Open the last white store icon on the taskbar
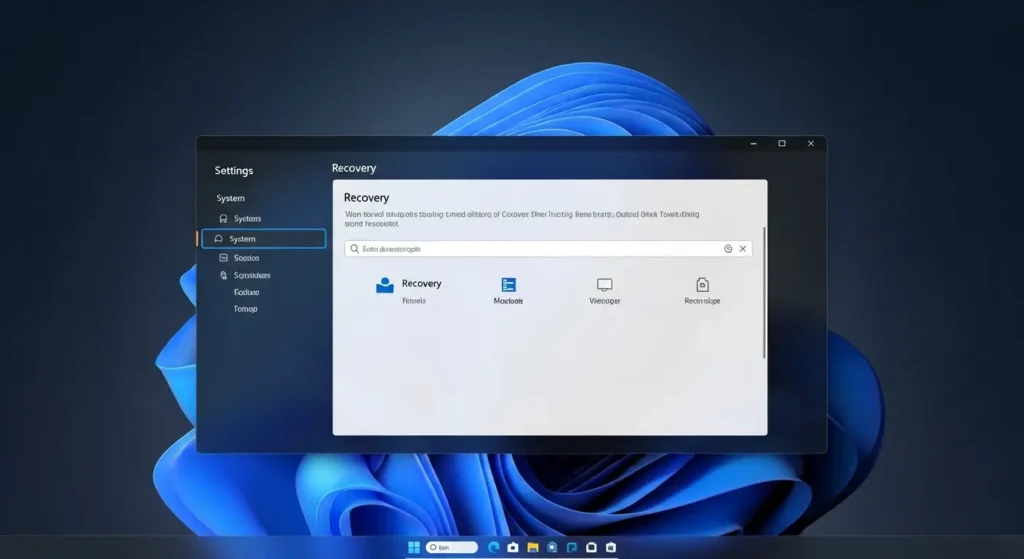The height and width of the screenshot is (559, 1024). [x=611, y=547]
